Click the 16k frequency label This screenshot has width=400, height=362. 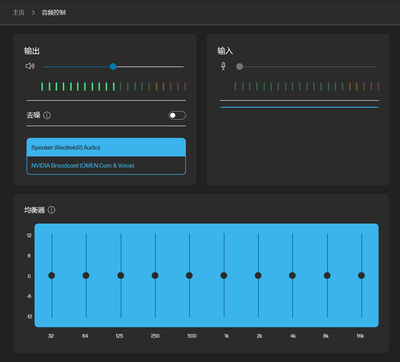pyautogui.click(x=360, y=336)
